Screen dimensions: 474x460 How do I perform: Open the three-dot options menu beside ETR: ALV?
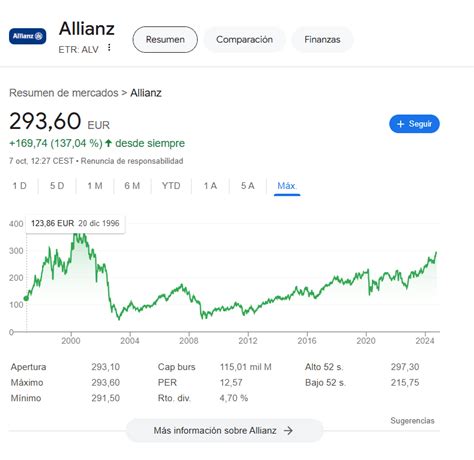109,48
